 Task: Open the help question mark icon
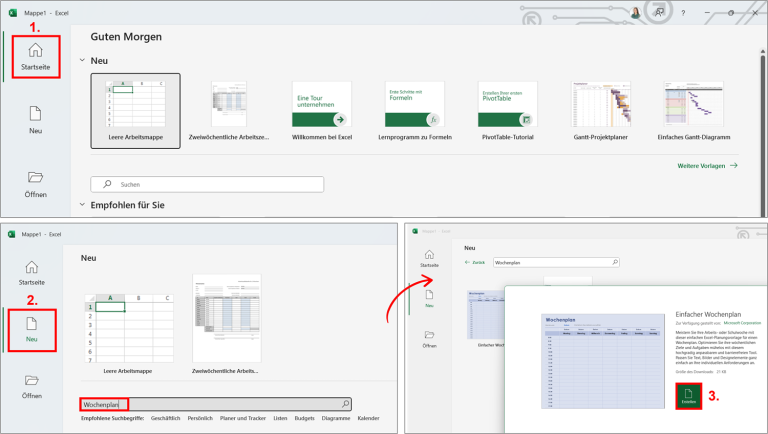tap(683, 13)
